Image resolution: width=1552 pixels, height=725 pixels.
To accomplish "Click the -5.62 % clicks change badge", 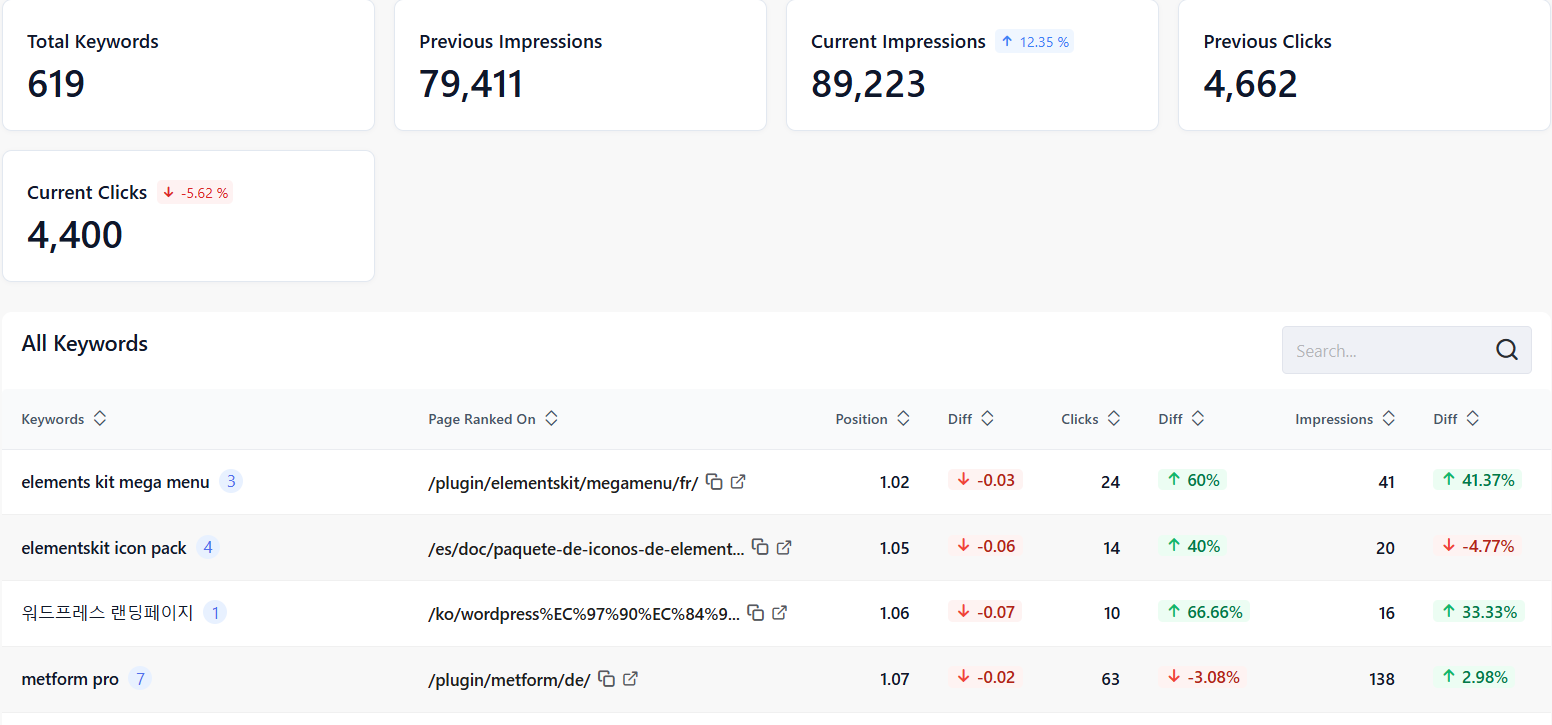I will [x=195, y=192].
